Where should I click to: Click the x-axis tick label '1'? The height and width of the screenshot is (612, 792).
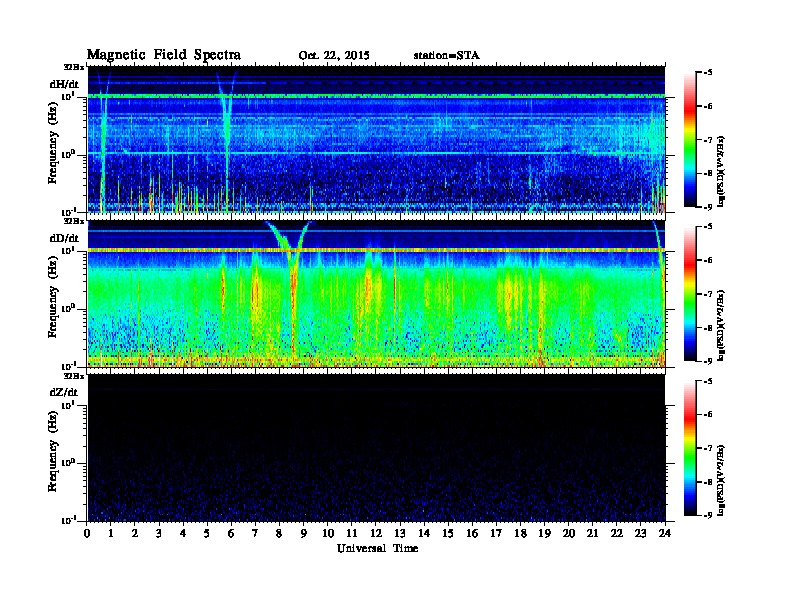pos(111,533)
